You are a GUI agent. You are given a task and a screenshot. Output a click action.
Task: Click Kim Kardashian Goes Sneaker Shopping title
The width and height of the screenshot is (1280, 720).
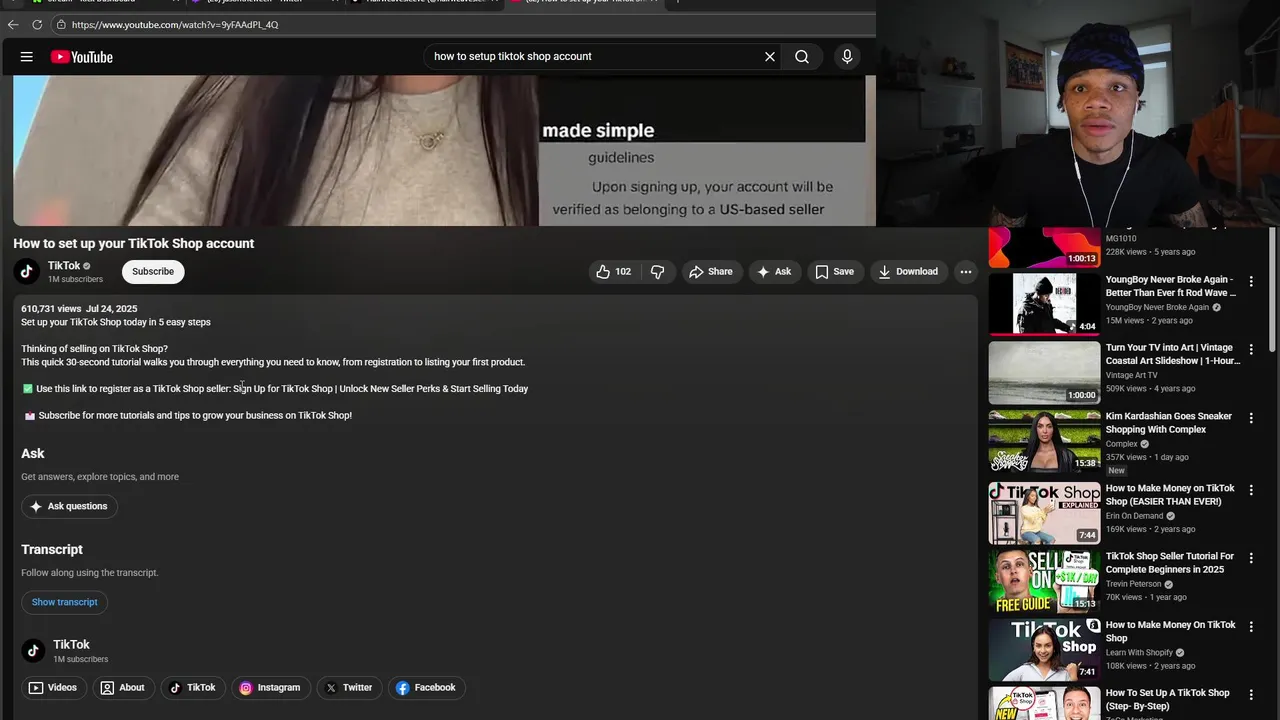pyautogui.click(x=1169, y=423)
